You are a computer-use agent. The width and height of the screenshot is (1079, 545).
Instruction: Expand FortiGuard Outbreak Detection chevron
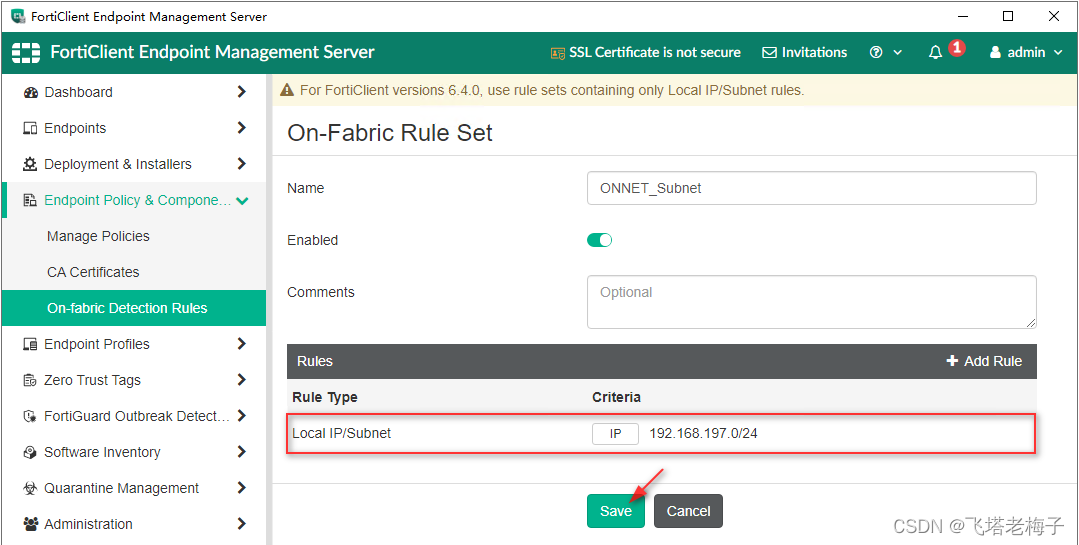242,415
